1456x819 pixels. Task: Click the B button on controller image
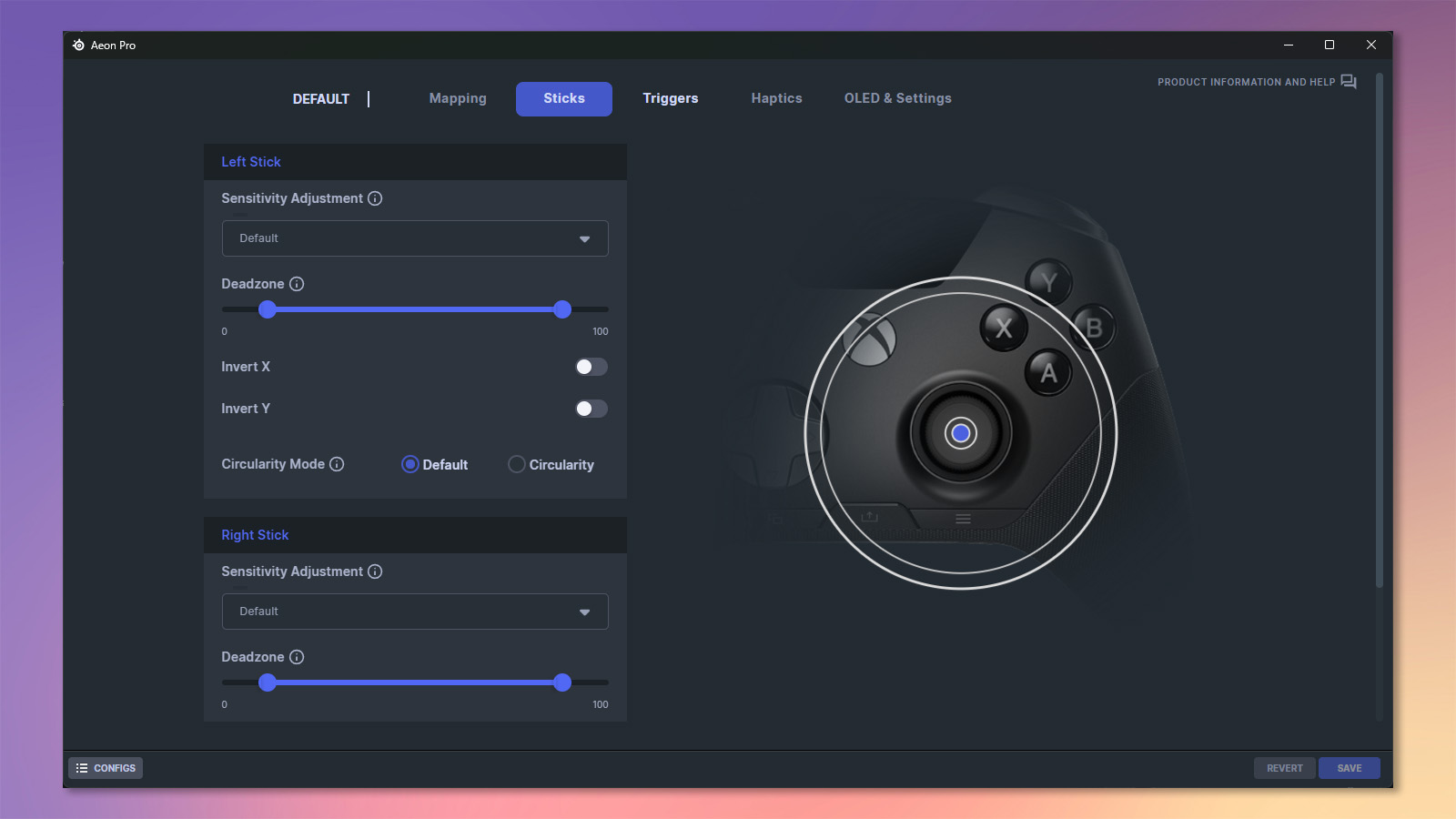click(1094, 328)
